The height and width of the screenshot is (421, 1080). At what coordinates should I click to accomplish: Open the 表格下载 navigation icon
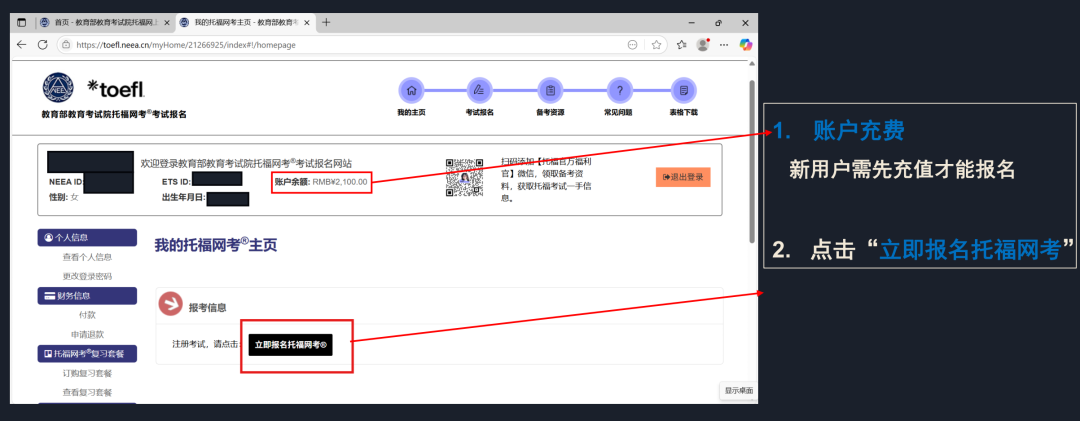[683, 90]
